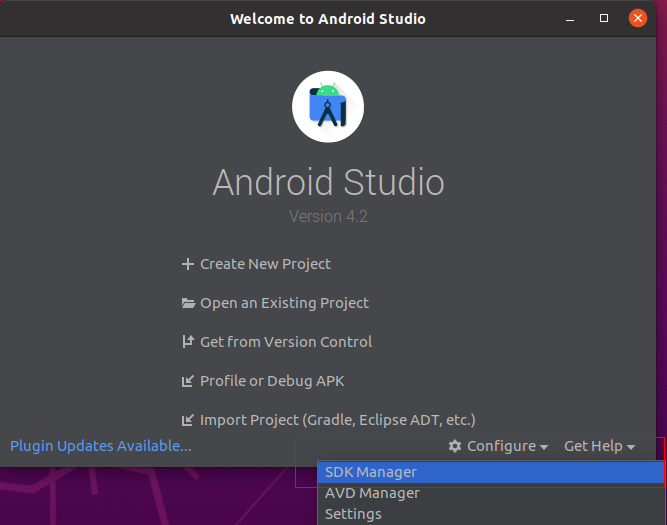Open AVD Manager from the Configure menu
This screenshot has width=667, height=525.
coord(491,493)
